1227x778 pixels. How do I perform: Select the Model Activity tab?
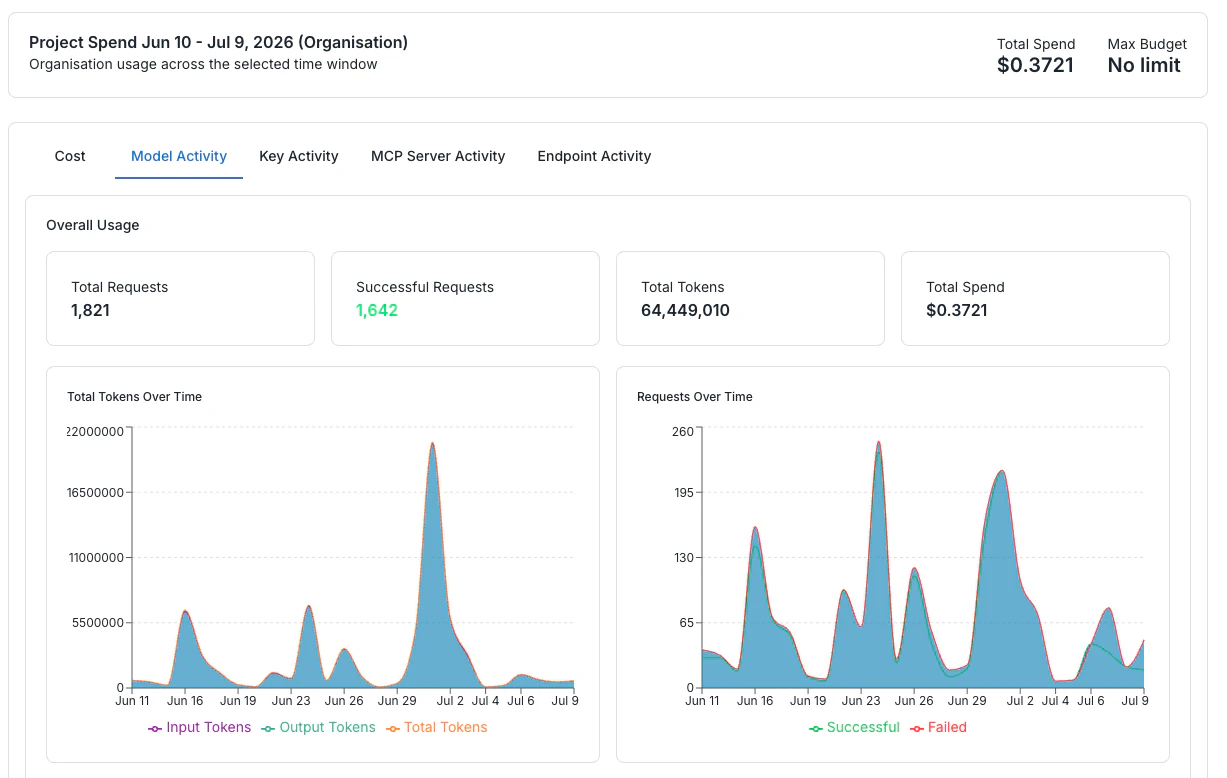tap(179, 156)
